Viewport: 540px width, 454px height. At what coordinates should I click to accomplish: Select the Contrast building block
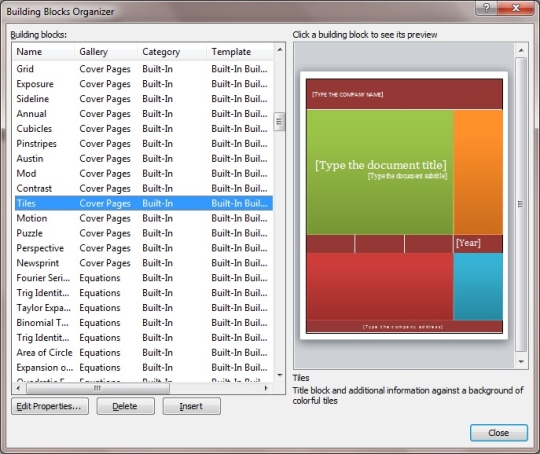[x=144, y=188]
